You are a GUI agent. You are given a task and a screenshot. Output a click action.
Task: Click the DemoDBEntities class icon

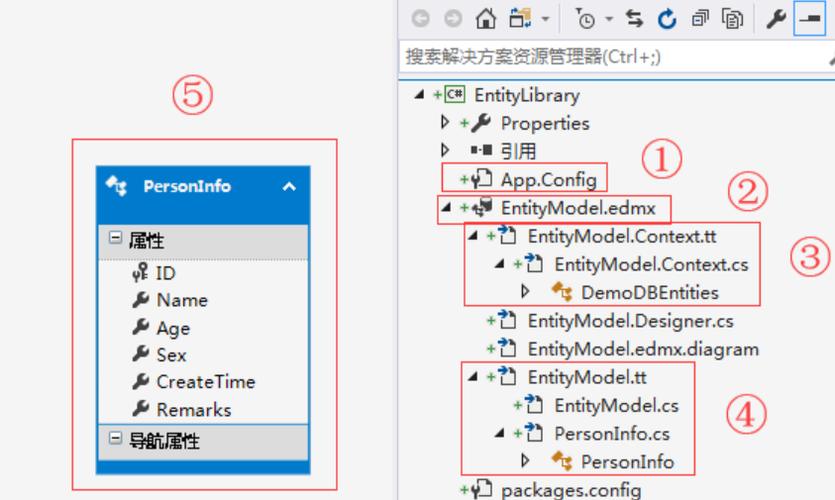(562, 292)
